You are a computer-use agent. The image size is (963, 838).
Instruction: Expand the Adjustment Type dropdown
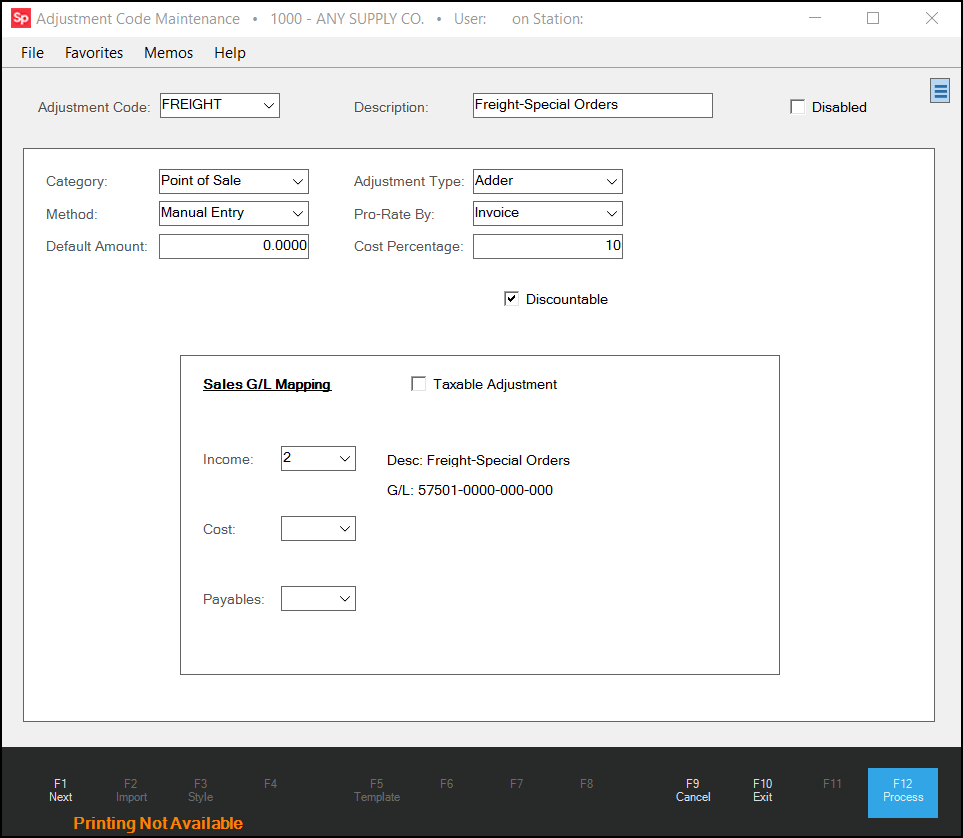(612, 181)
